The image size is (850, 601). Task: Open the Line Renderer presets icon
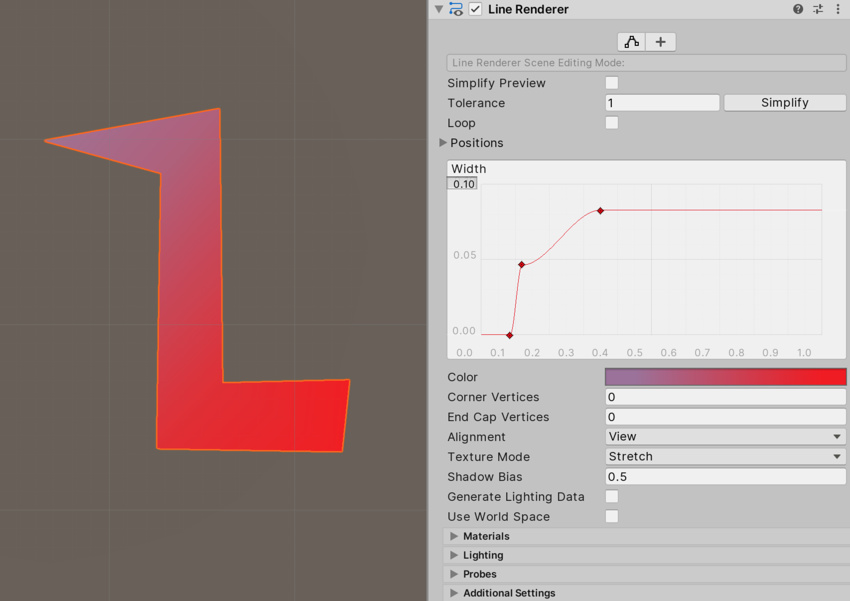818,9
